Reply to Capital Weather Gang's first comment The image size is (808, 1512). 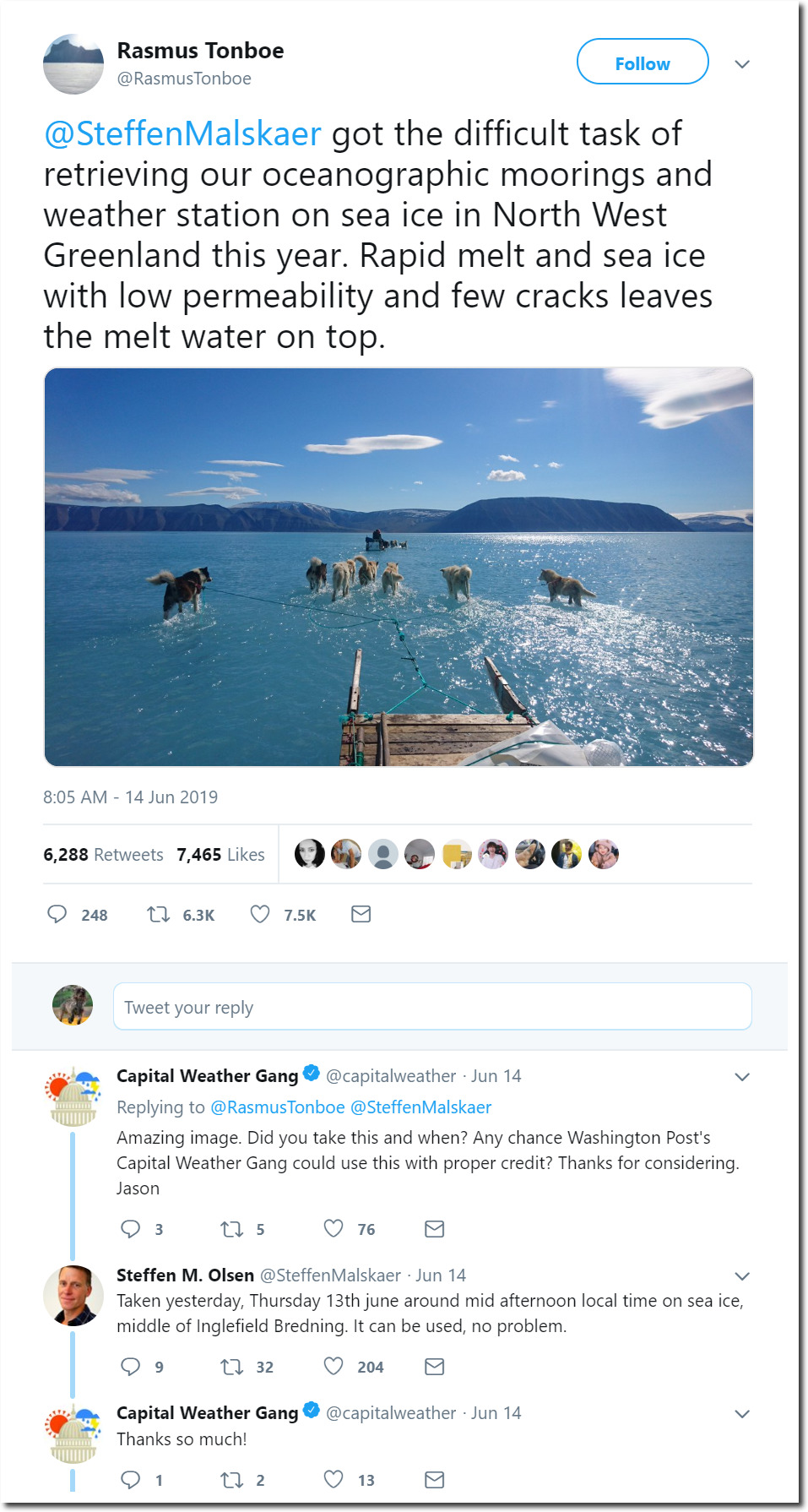tap(130, 1228)
